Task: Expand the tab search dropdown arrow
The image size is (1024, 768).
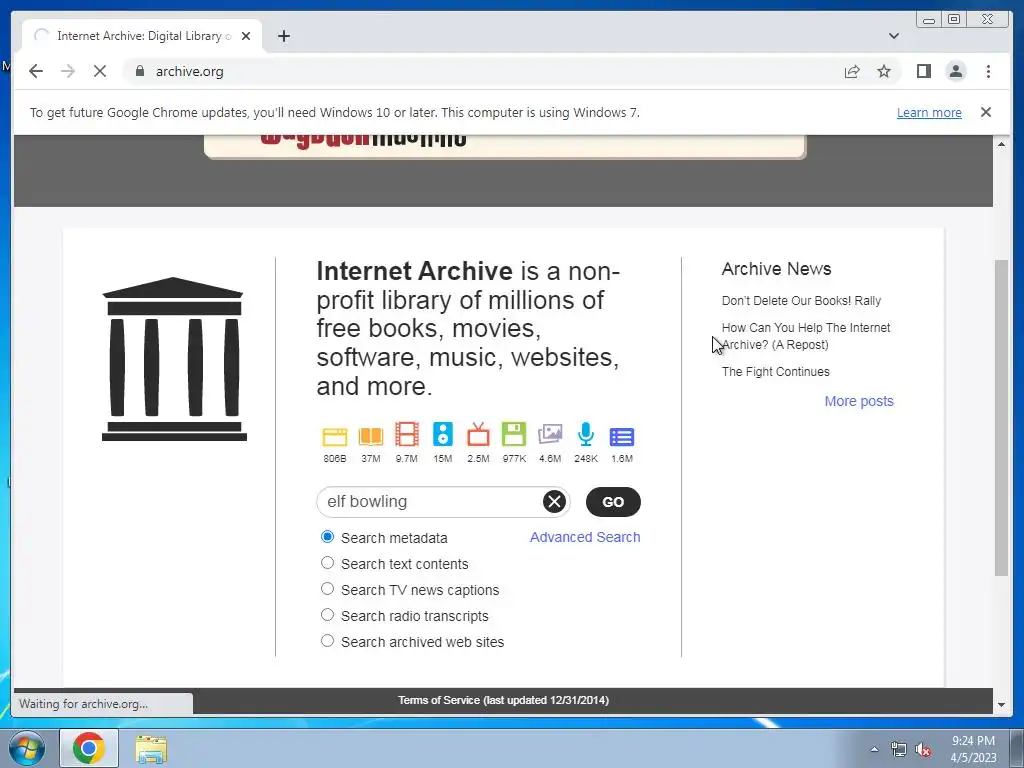Action: pyautogui.click(x=894, y=36)
